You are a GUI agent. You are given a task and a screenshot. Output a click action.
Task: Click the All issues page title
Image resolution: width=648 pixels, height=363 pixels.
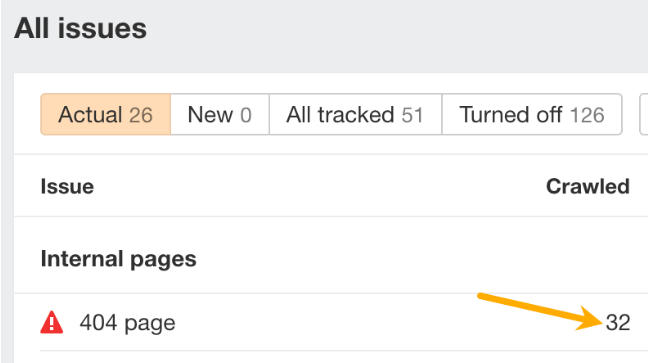pos(81,29)
